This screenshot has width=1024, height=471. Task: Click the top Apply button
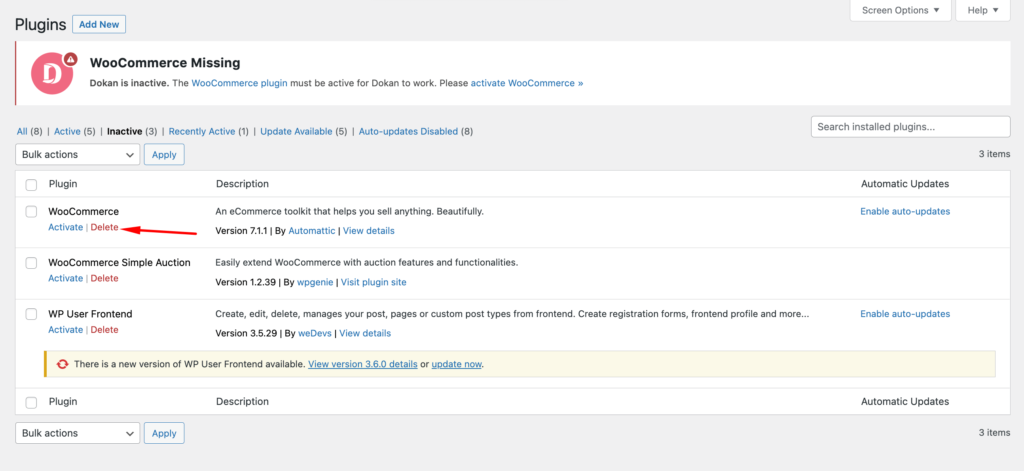(164, 155)
